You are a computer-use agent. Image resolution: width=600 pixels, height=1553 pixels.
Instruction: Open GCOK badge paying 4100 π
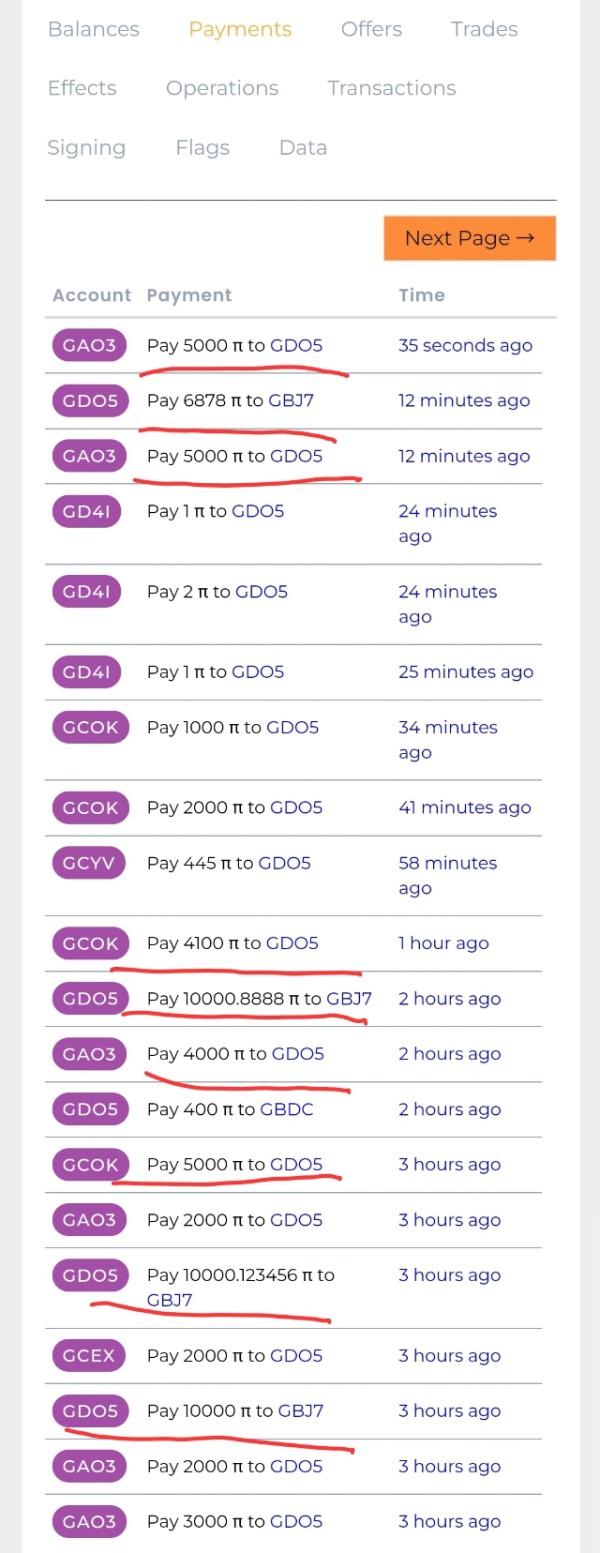point(90,943)
